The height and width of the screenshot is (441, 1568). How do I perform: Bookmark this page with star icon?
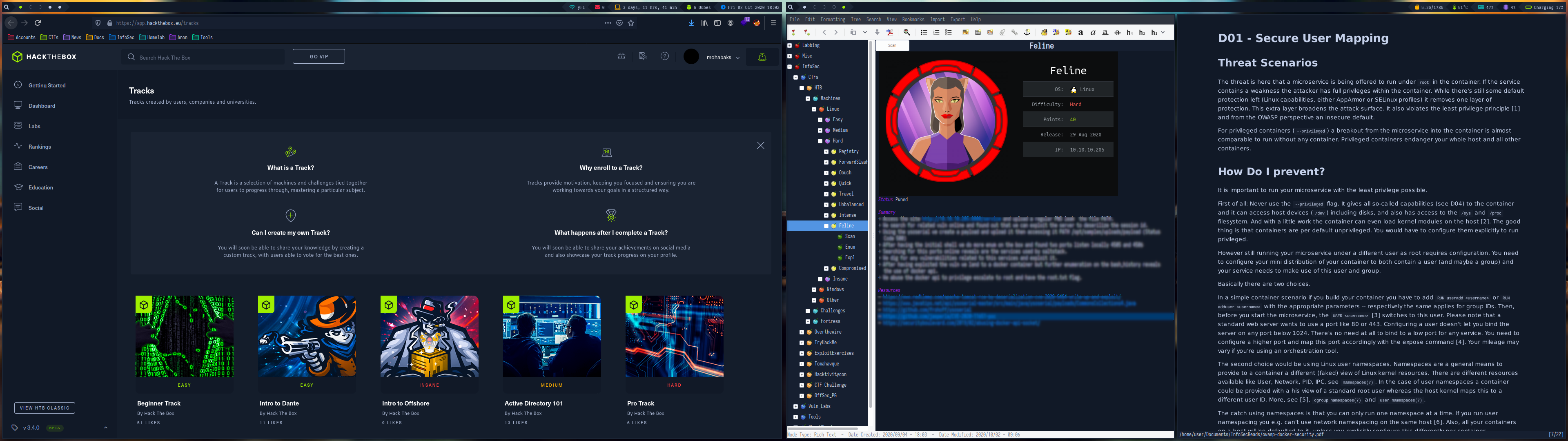coord(631,23)
